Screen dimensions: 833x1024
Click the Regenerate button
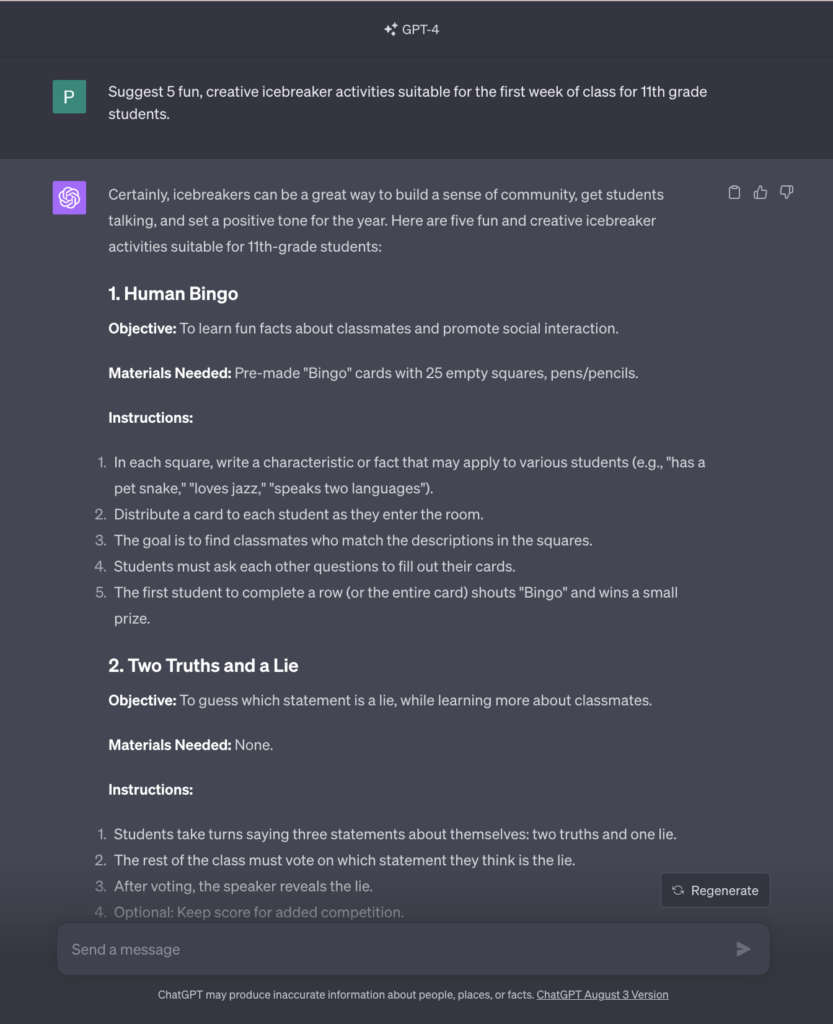(x=715, y=890)
